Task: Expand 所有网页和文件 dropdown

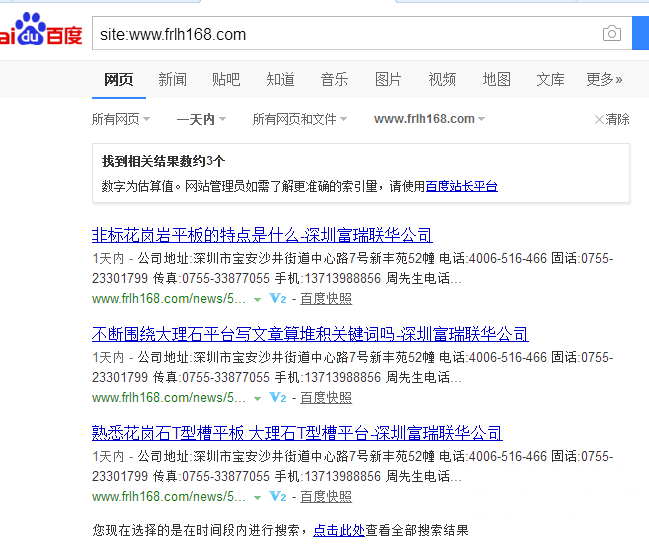Action: (300, 119)
